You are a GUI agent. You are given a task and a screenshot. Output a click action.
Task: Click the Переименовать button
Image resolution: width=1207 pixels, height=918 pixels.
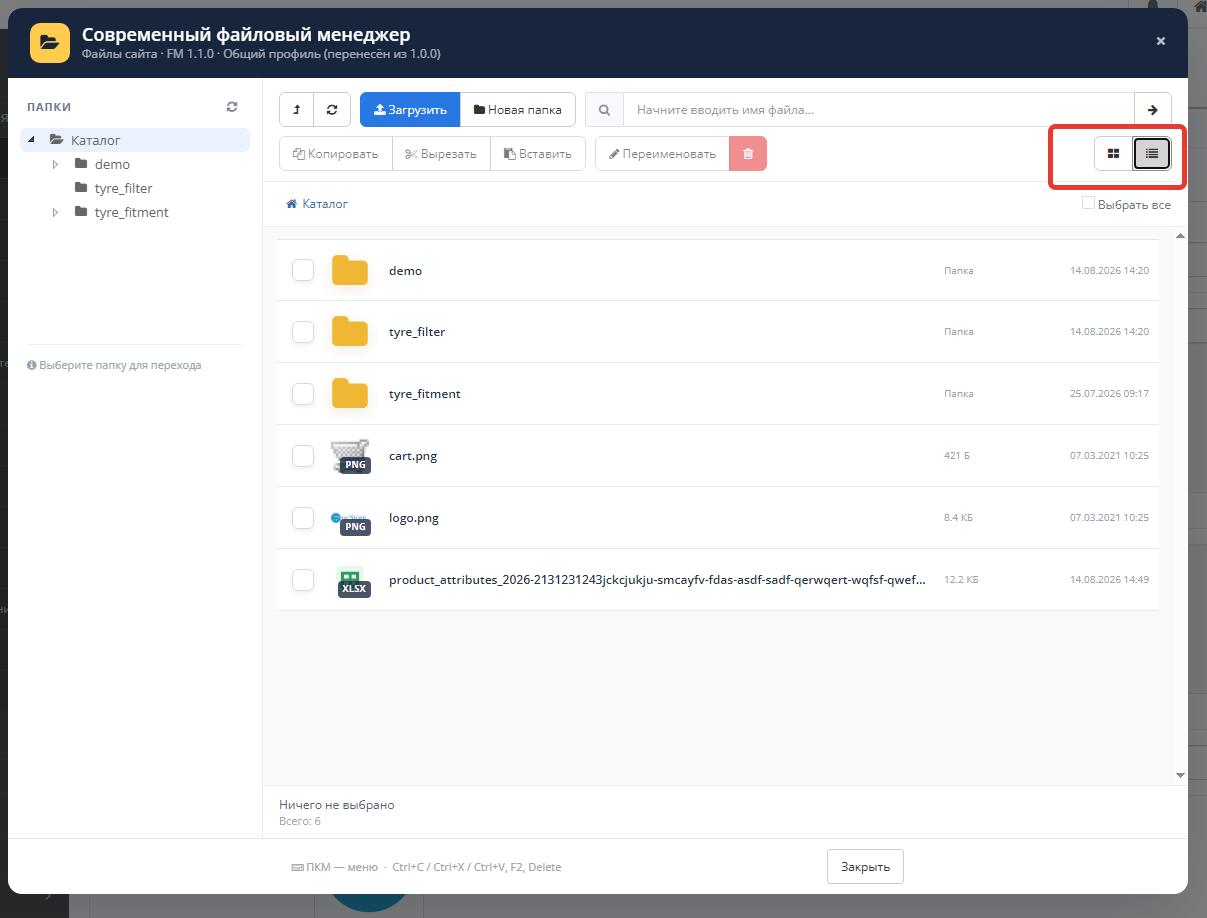[662, 154]
